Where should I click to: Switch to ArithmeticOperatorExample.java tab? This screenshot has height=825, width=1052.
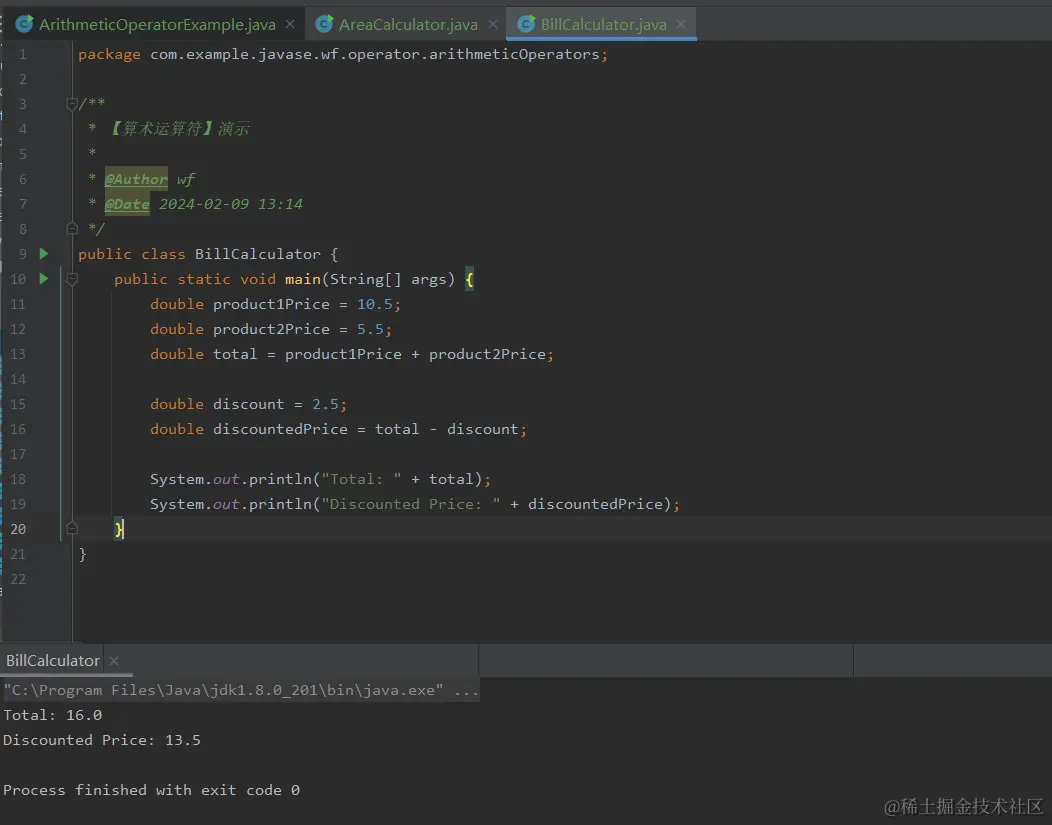click(157, 25)
